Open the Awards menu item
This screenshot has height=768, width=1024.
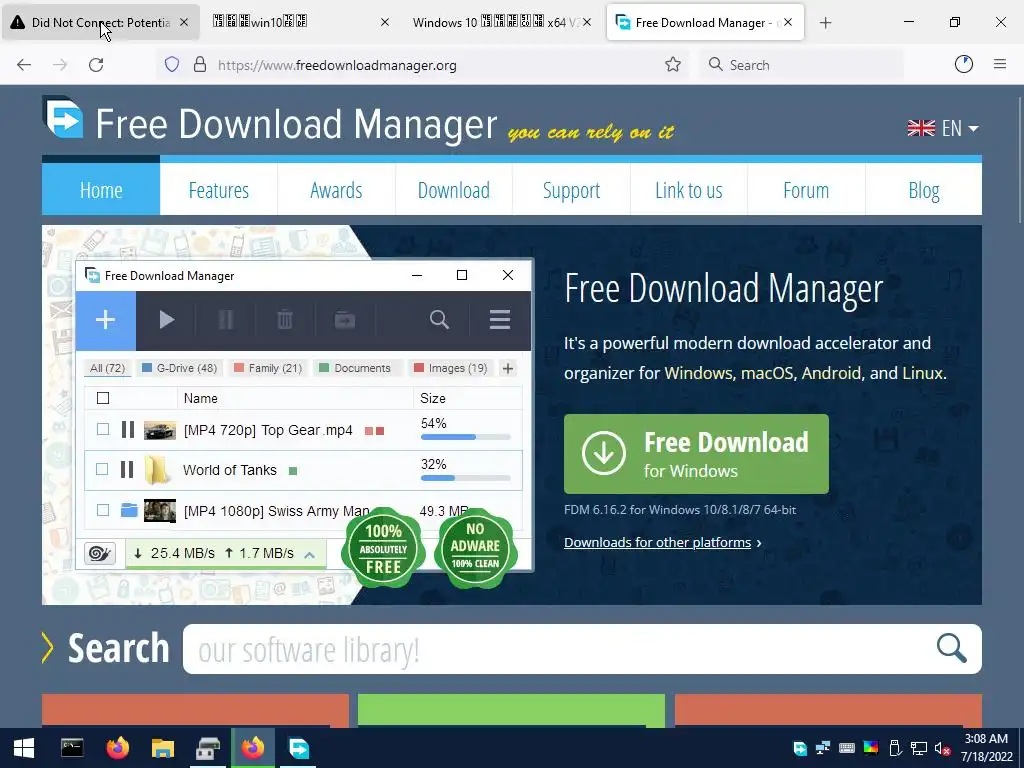pos(336,190)
